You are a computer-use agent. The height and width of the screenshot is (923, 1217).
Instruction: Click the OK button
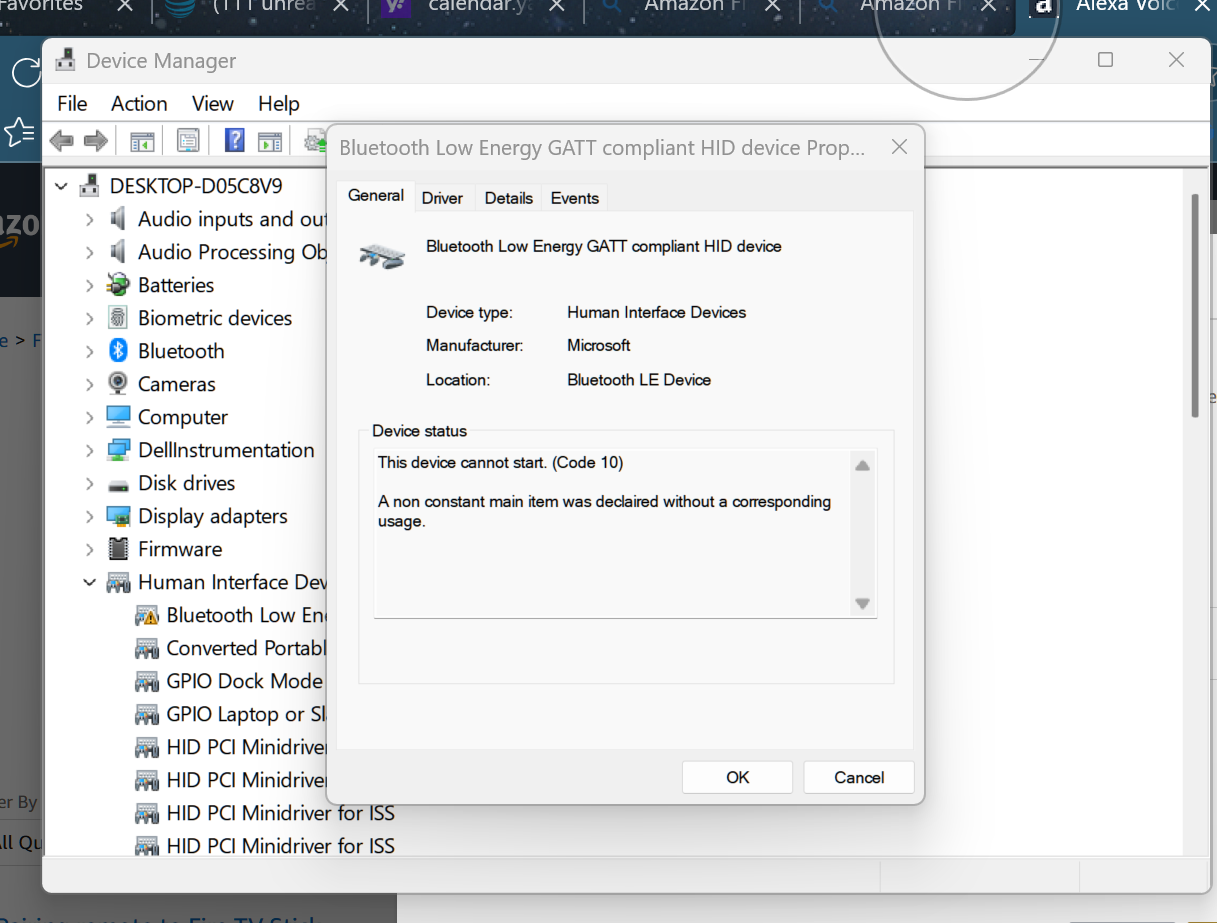point(737,777)
